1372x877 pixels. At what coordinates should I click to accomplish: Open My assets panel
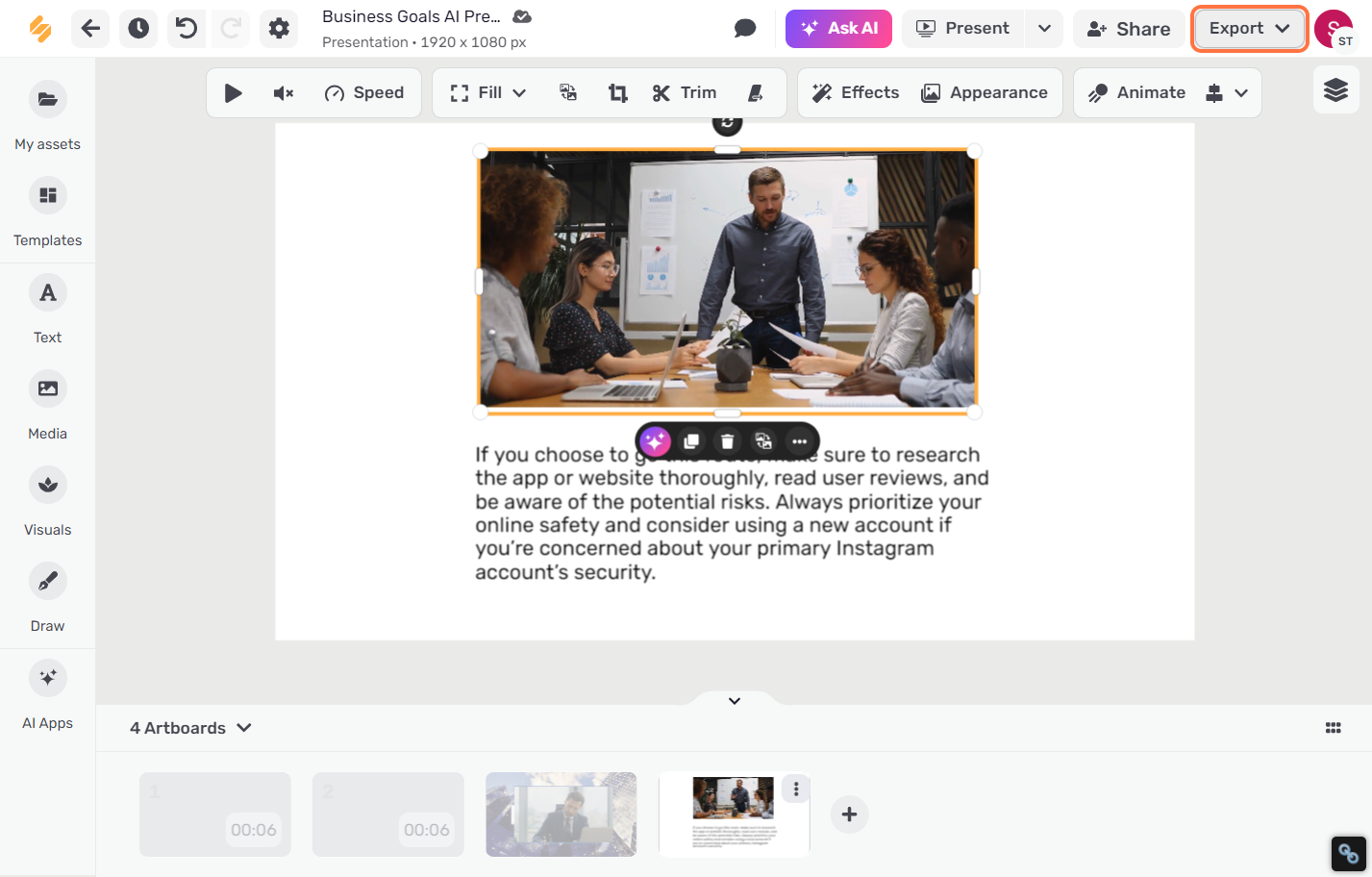[47, 115]
